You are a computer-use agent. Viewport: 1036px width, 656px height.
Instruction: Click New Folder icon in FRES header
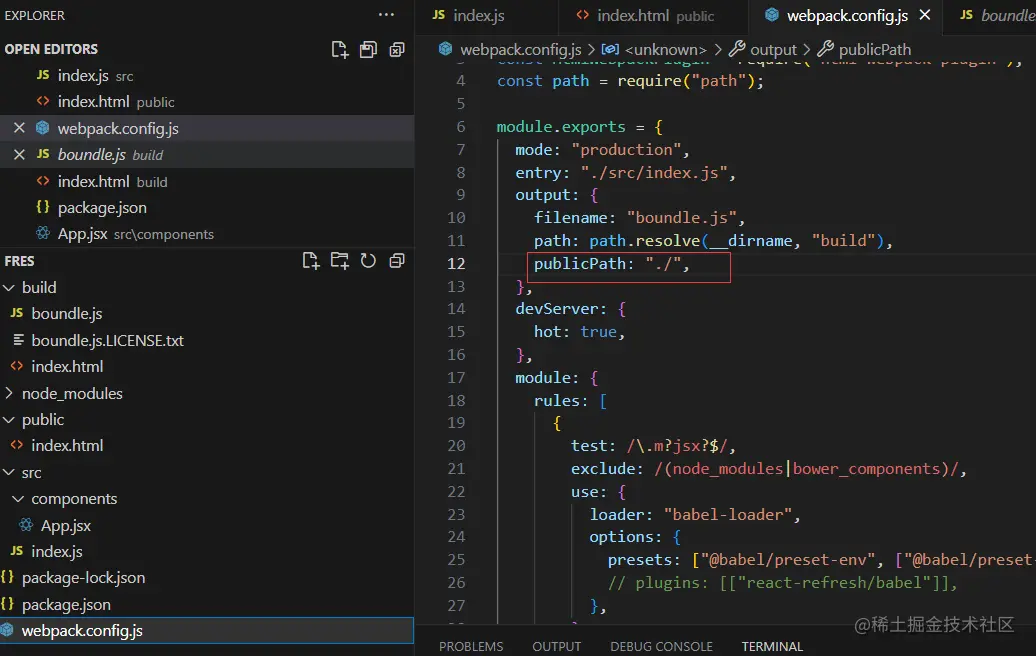click(340, 261)
